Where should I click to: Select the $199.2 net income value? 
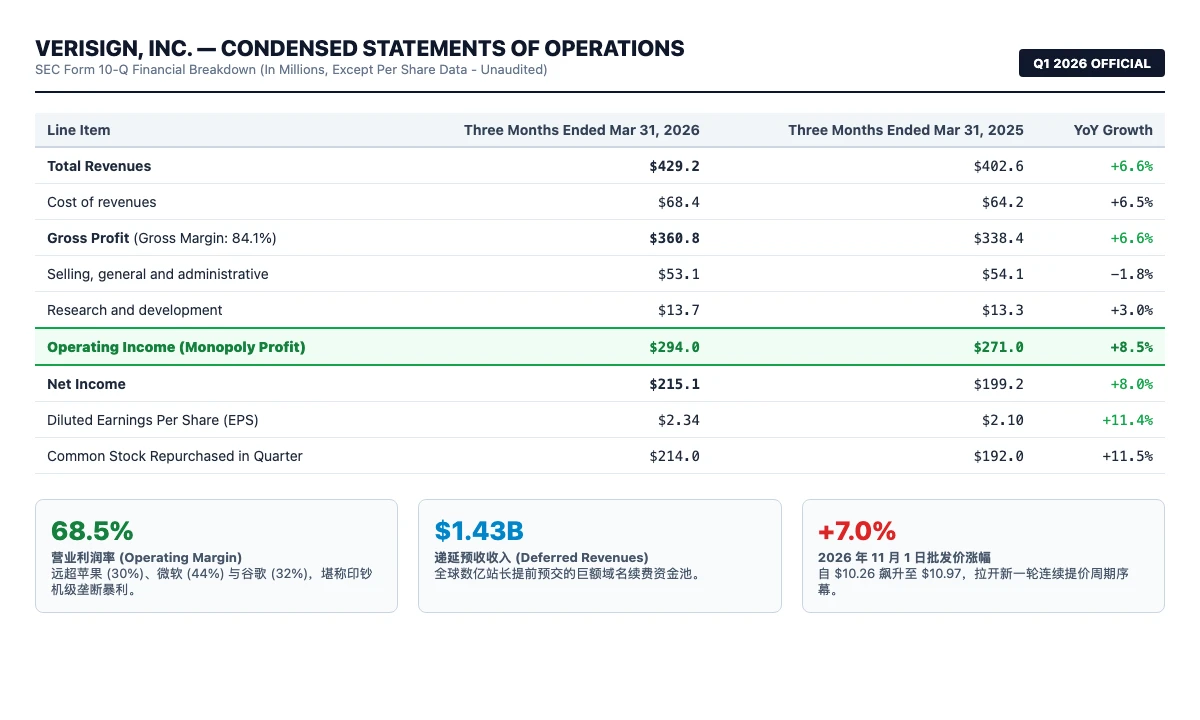point(998,384)
